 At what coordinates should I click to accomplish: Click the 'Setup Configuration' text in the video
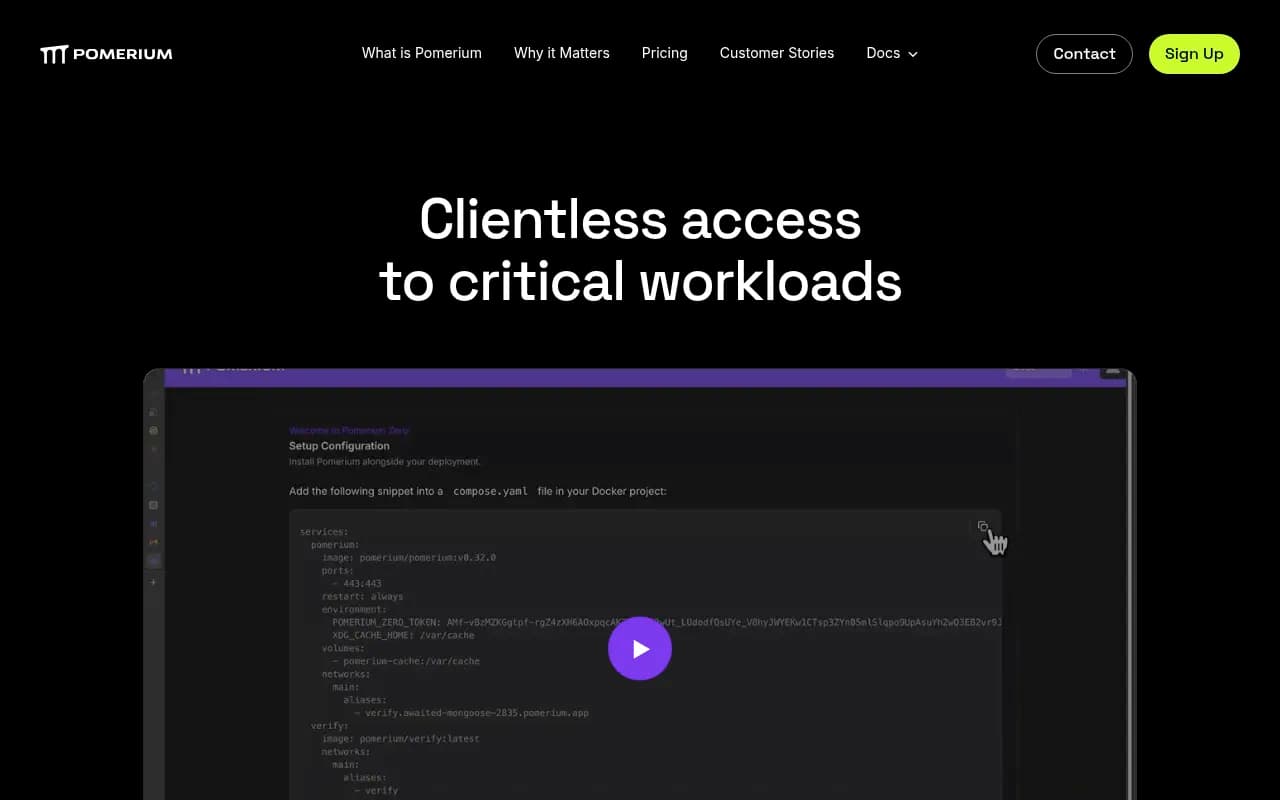[339, 446]
